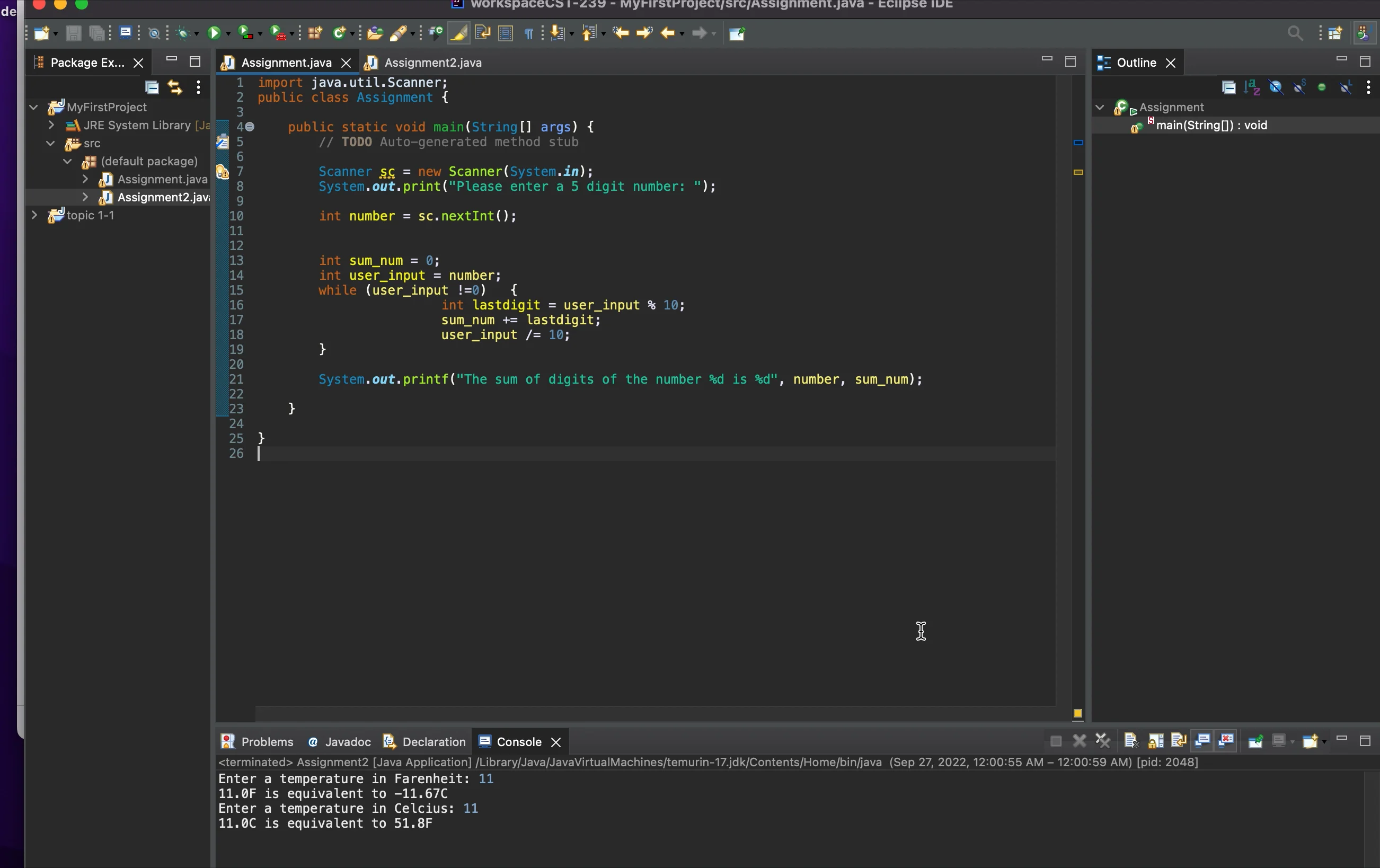The image size is (1380, 868).
Task: Expand the topic 1-1 project
Action: (x=34, y=215)
